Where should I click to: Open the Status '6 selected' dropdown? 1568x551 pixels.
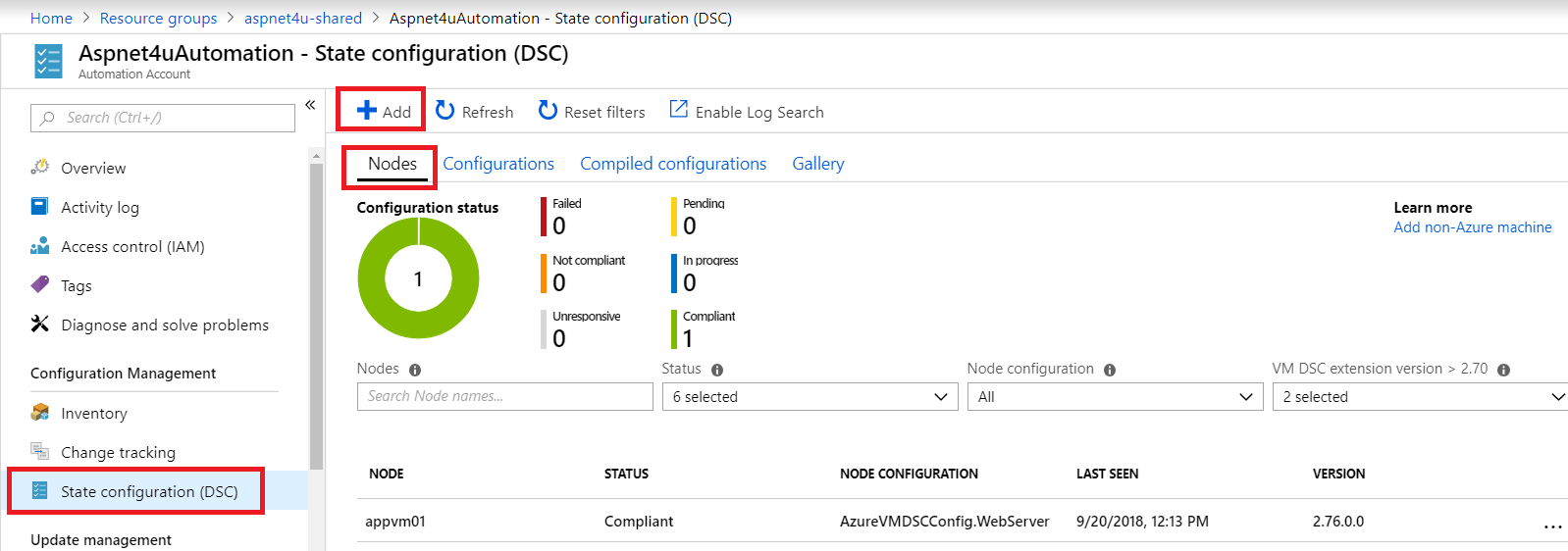810,396
